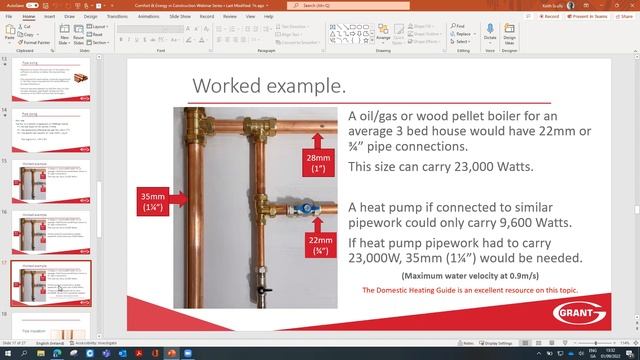The height and width of the screenshot is (360, 640).
Task: Select the Normal view icon in status bar
Action: [525, 343]
